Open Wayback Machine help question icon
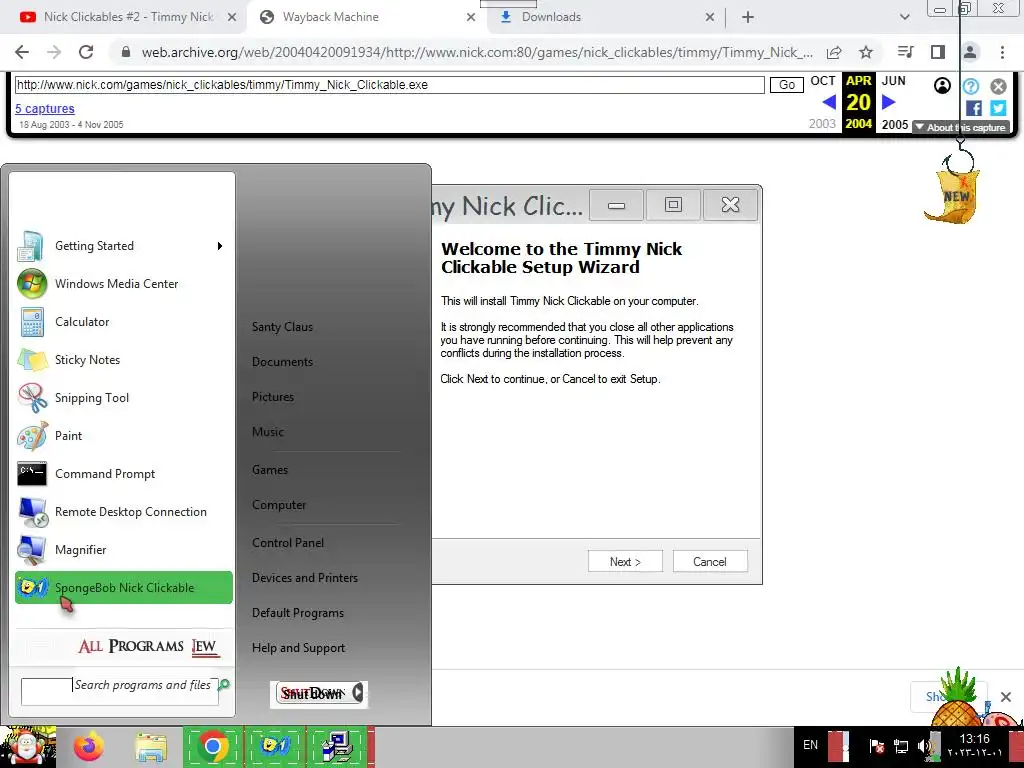The width and height of the screenshot is (1024, 768). [x=971, y=86]
